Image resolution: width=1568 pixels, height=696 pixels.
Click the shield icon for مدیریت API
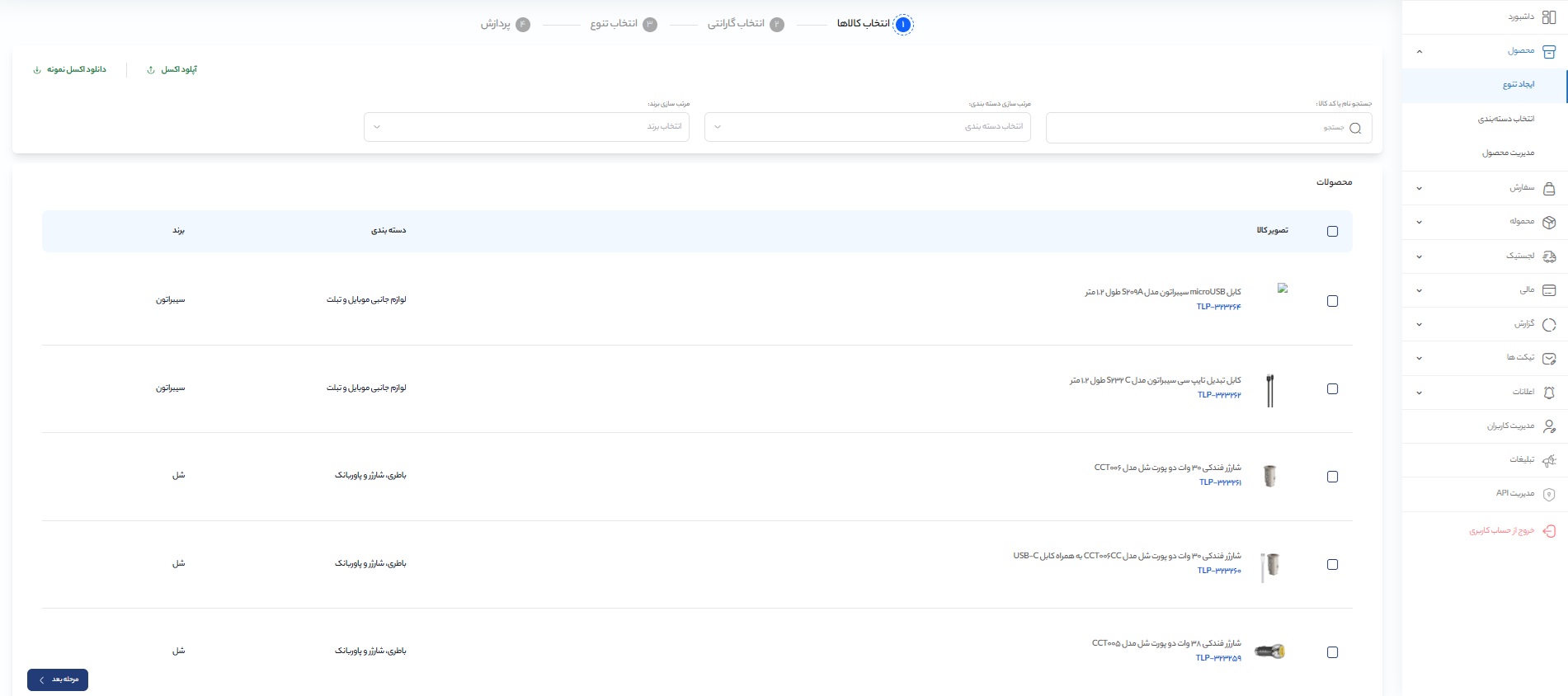pos(1548,494)
